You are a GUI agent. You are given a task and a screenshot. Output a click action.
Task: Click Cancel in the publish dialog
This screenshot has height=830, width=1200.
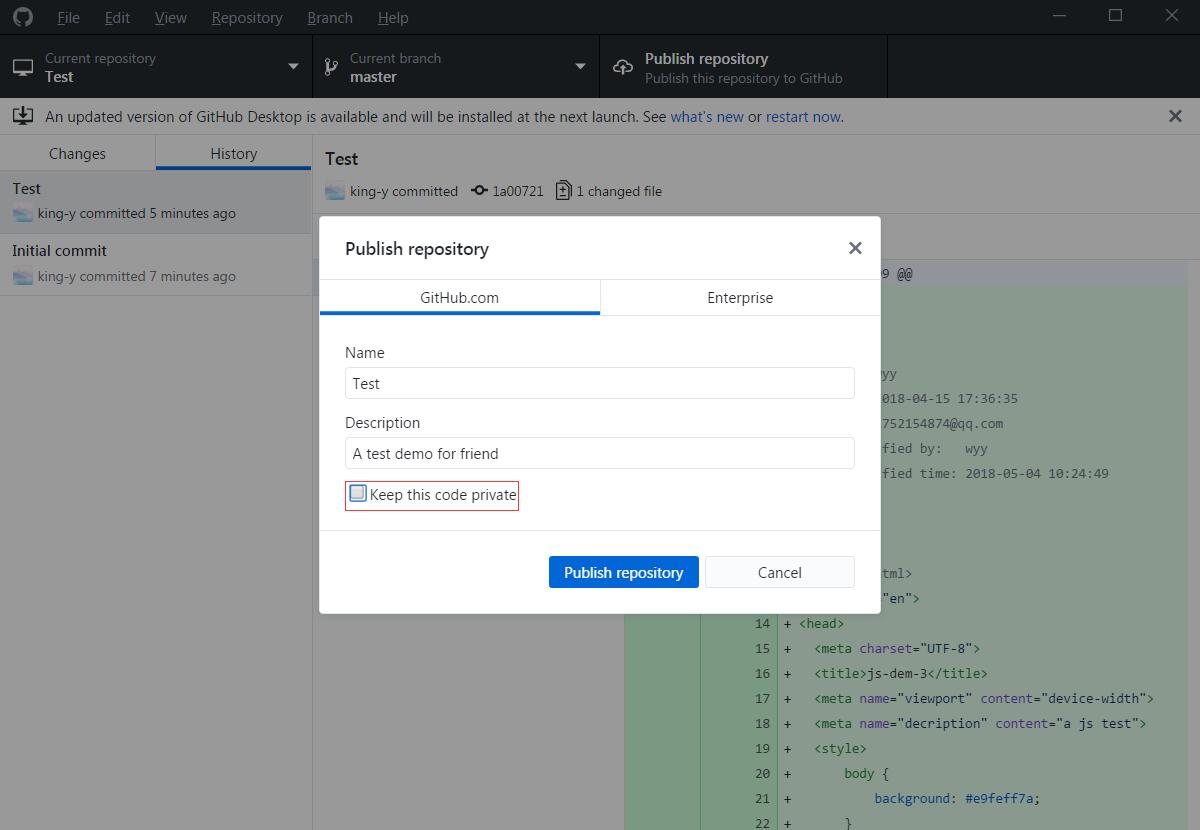779,572
